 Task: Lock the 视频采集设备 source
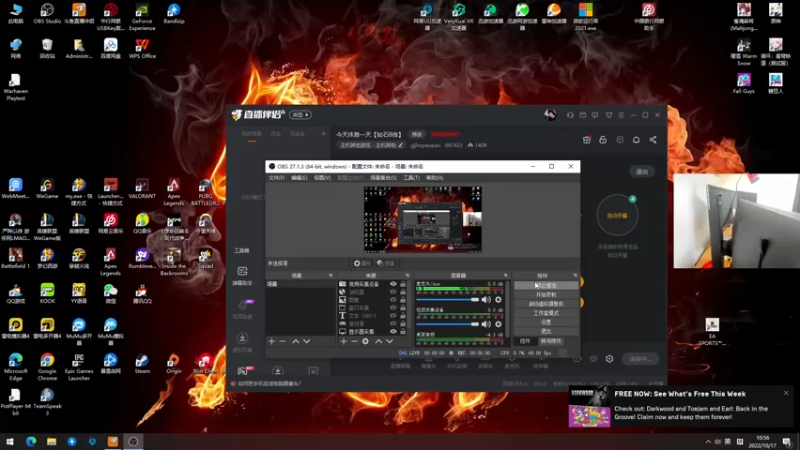pos(403,284)
